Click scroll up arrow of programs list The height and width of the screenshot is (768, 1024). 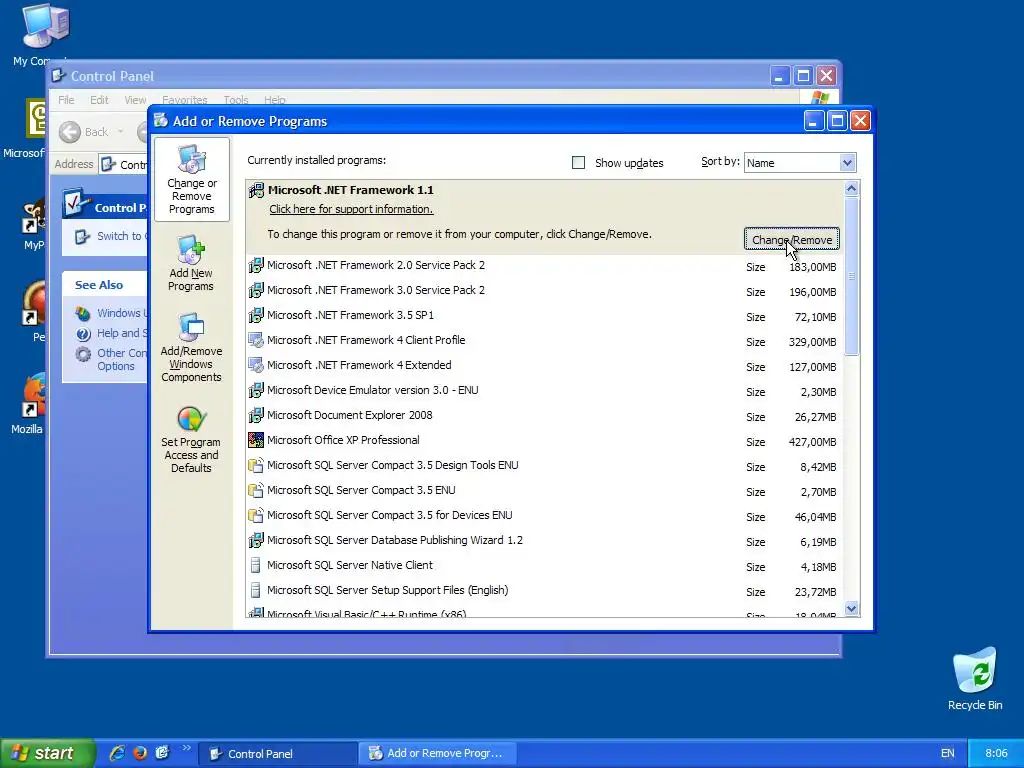(851, 189)
